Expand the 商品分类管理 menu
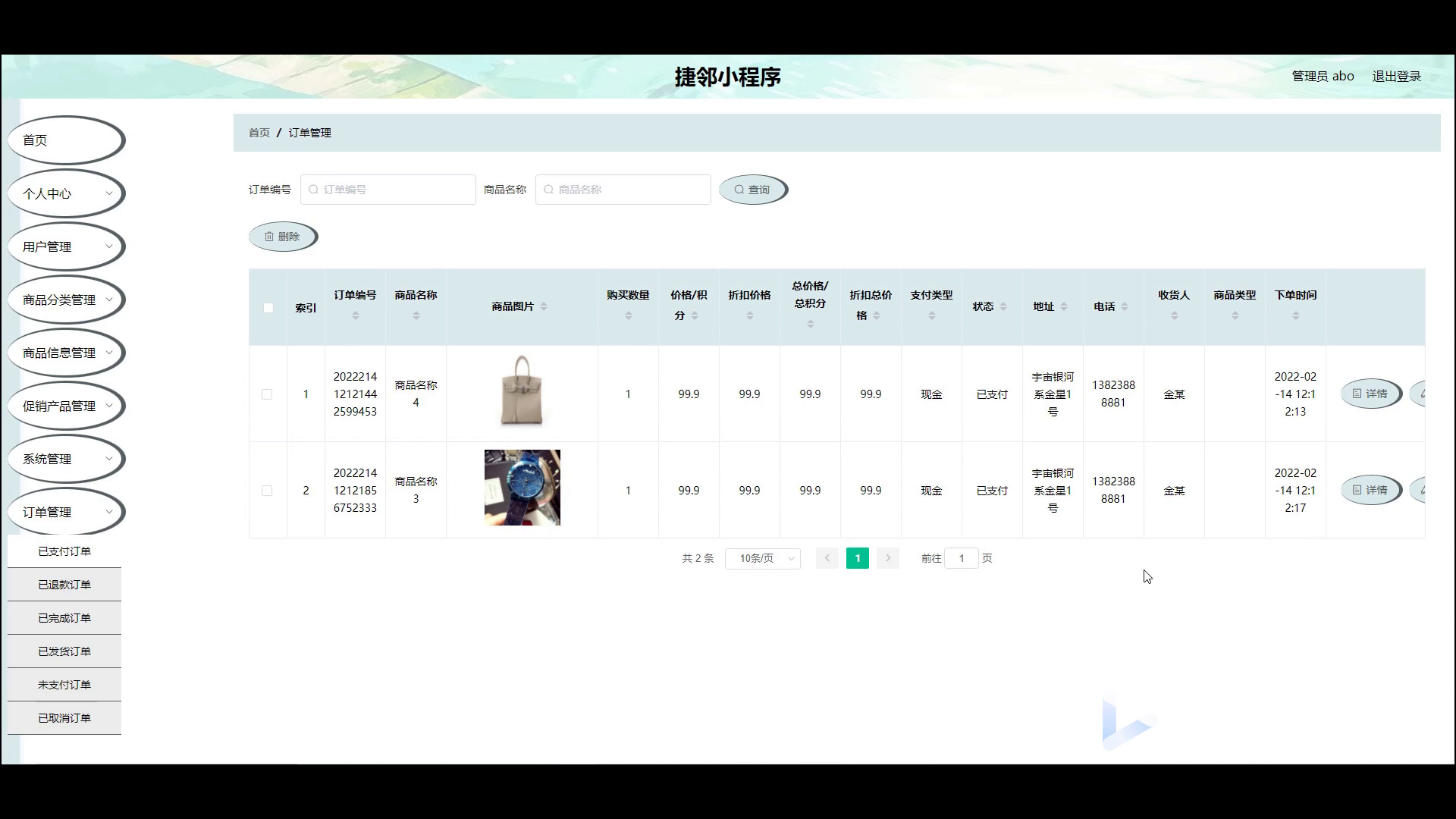This screenshot has width=1456, height=819. point(66,300)
